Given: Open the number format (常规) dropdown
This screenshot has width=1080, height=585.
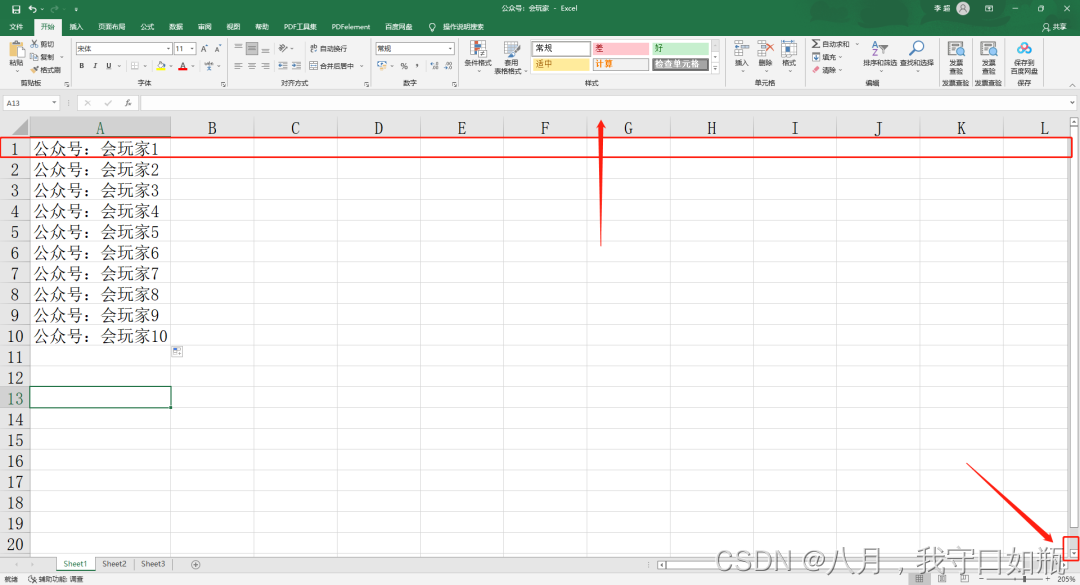Looking at the screenshot, I should click(450, 48).
